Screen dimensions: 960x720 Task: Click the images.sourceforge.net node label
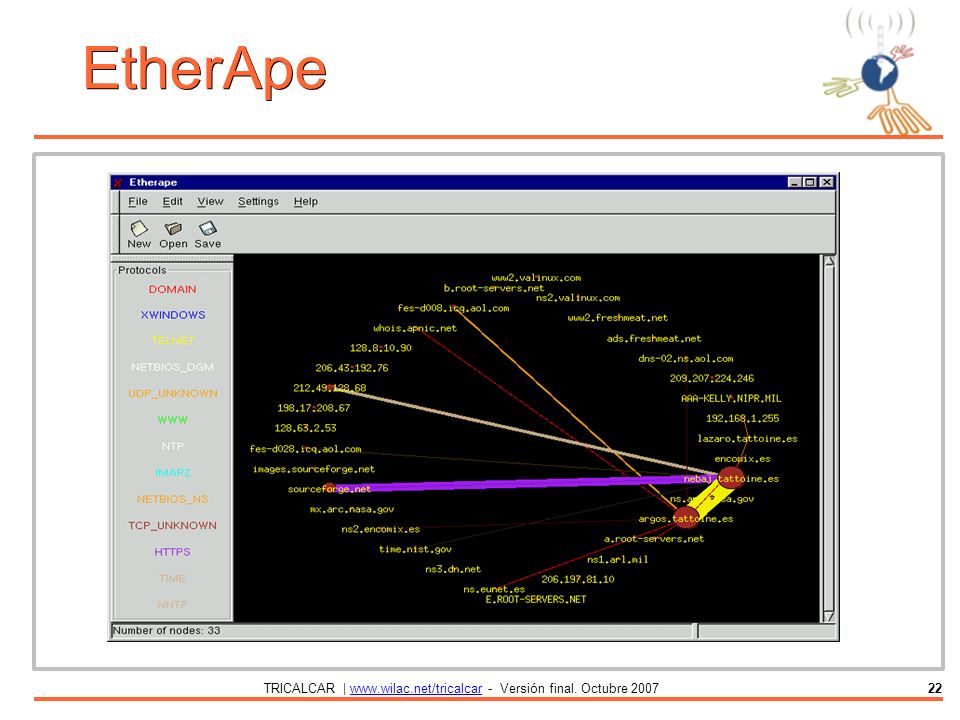[x=314, y=469]
